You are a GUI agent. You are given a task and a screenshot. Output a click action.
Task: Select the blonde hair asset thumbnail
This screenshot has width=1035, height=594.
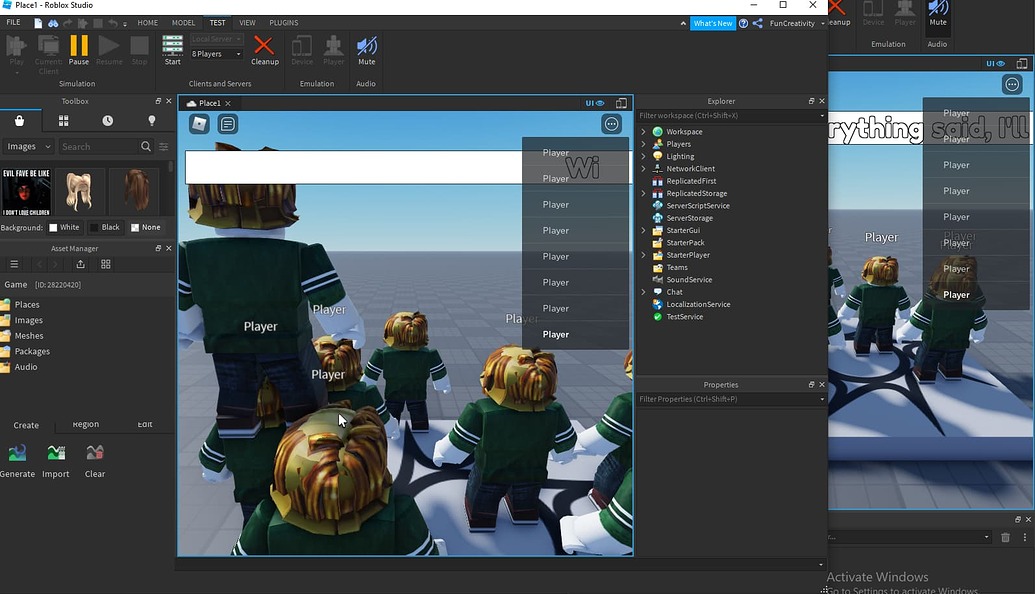coord(79,192)
